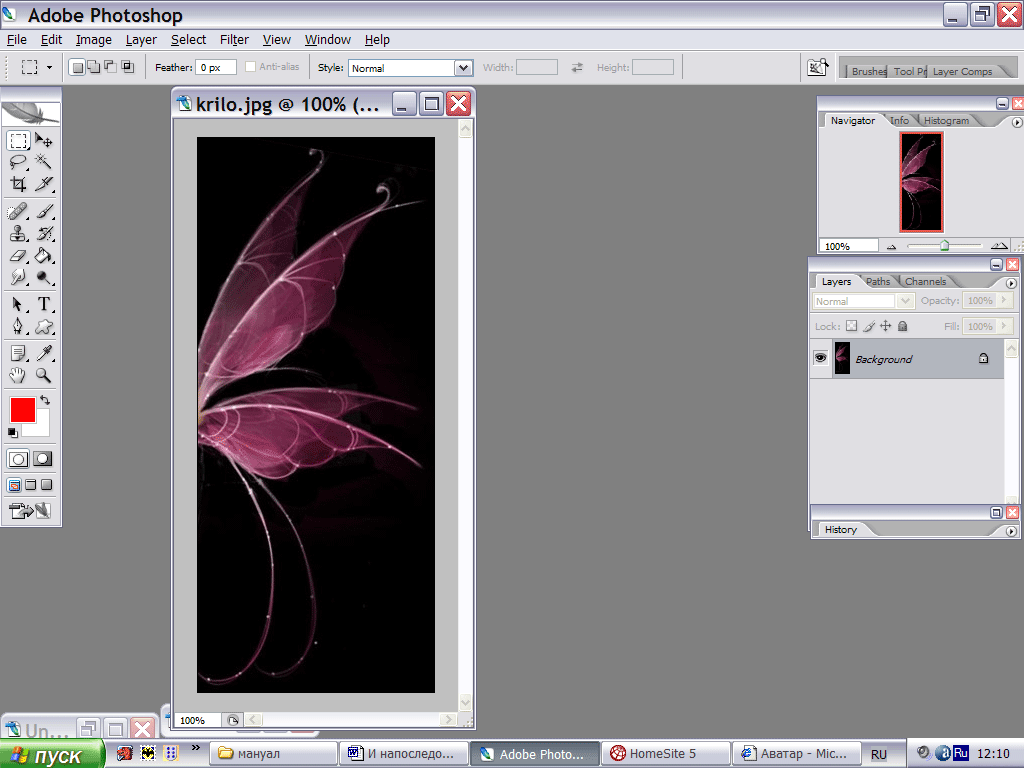The width and height of the screenshot is (1024, 768).
Task: Select the Rectangular Marquee tool in toolbox
Action: click(18, 140)
